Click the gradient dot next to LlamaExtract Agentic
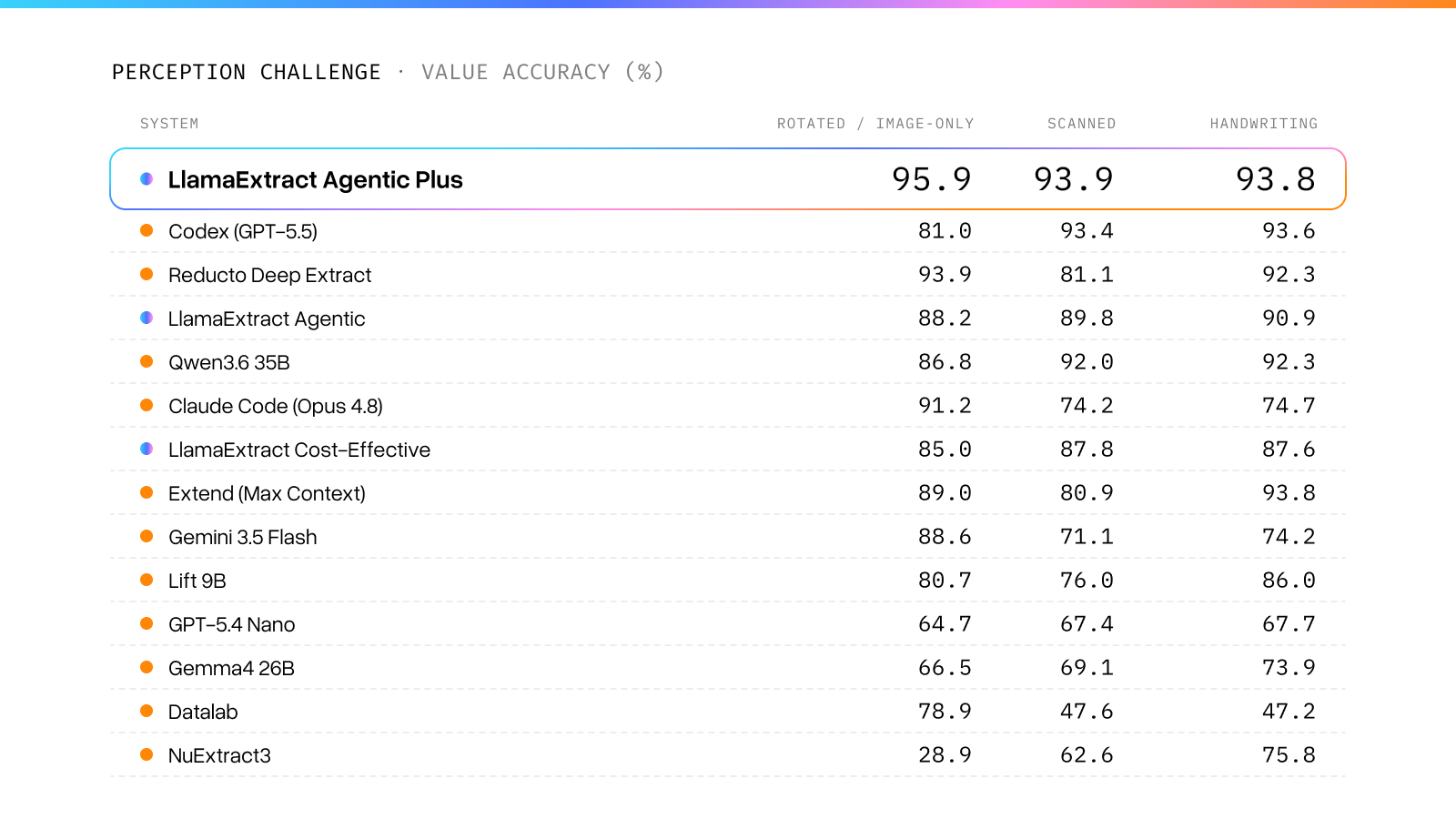The height and width of the screenshot is (819, 1456). pyautogui.click(x=147, y=318)
